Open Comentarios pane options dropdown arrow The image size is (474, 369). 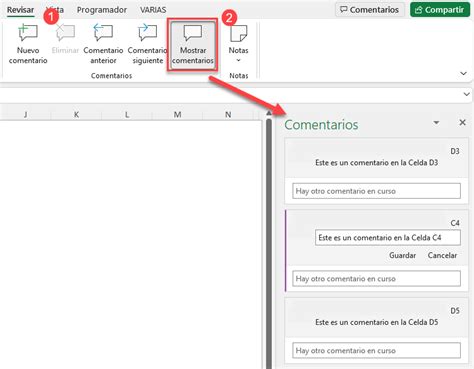[436, 123]
